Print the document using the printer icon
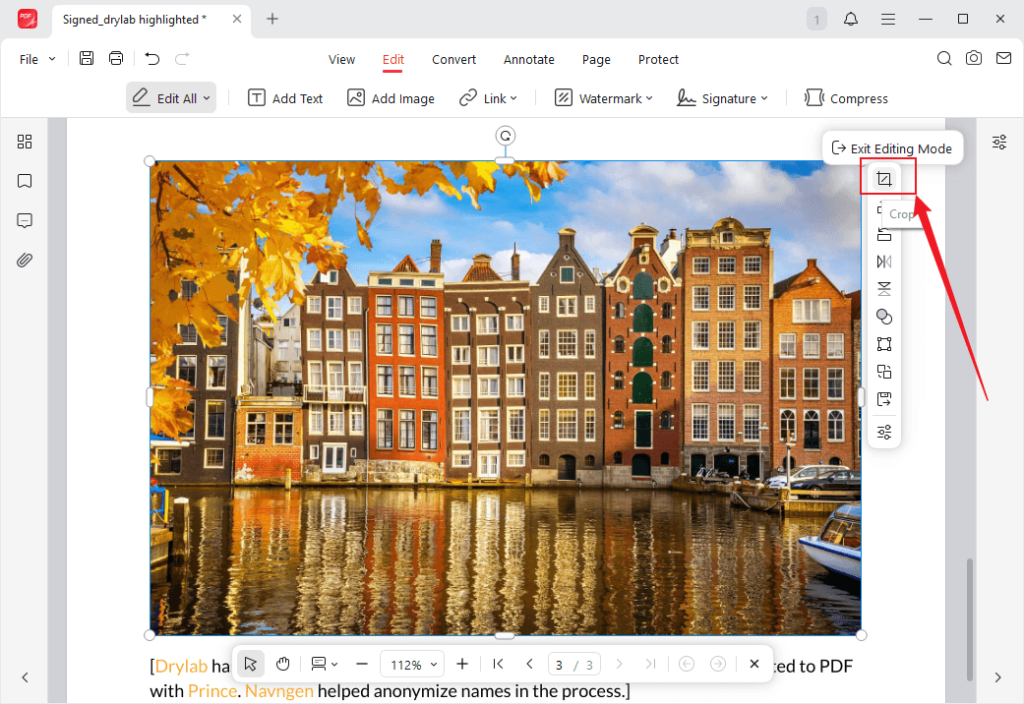 (x=116, y=58)
